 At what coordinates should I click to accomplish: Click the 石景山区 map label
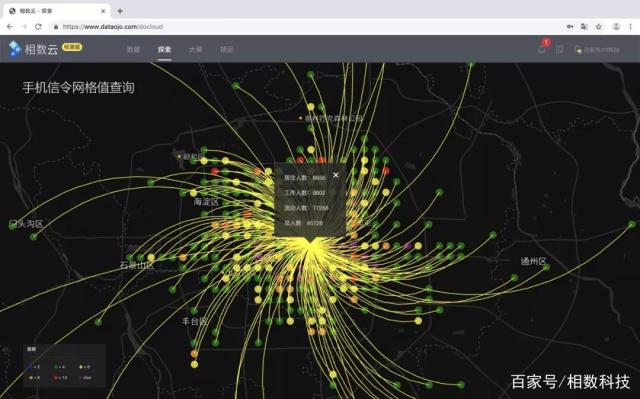pos(137,265)
